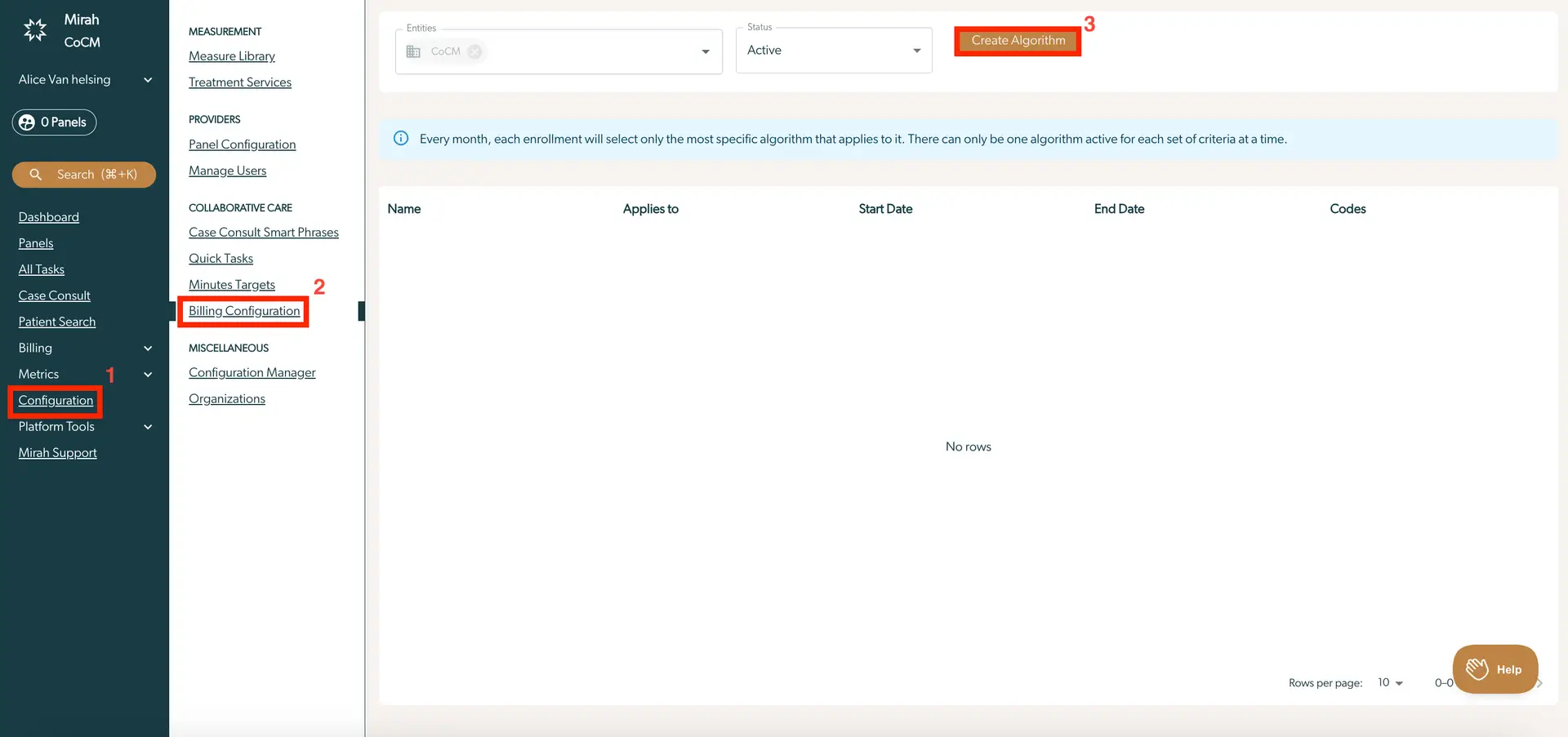Expand the Platform Tools section

[148, 426]
